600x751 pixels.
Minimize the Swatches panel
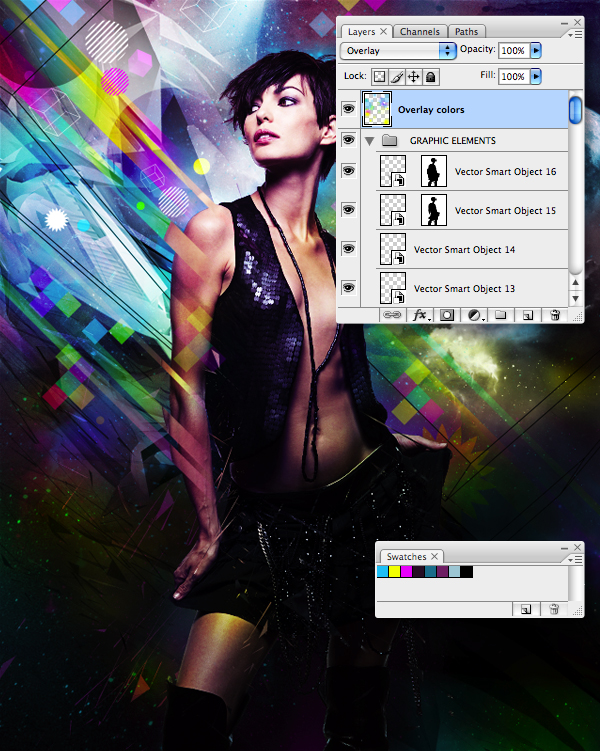tap(564, 547)
